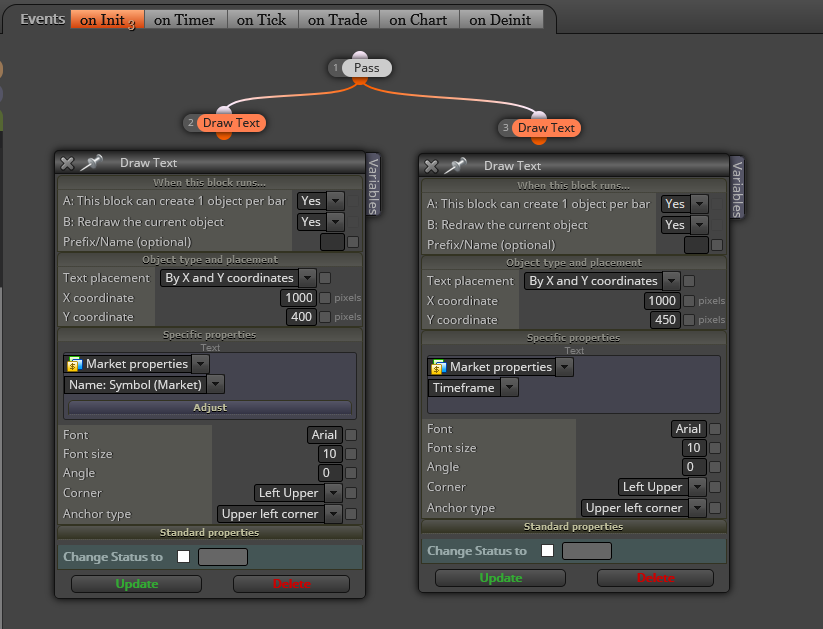The width and height of the screenshot is (823, 629).
Task: Click Prefix/Name field in right panel
Action: (697, 245)
